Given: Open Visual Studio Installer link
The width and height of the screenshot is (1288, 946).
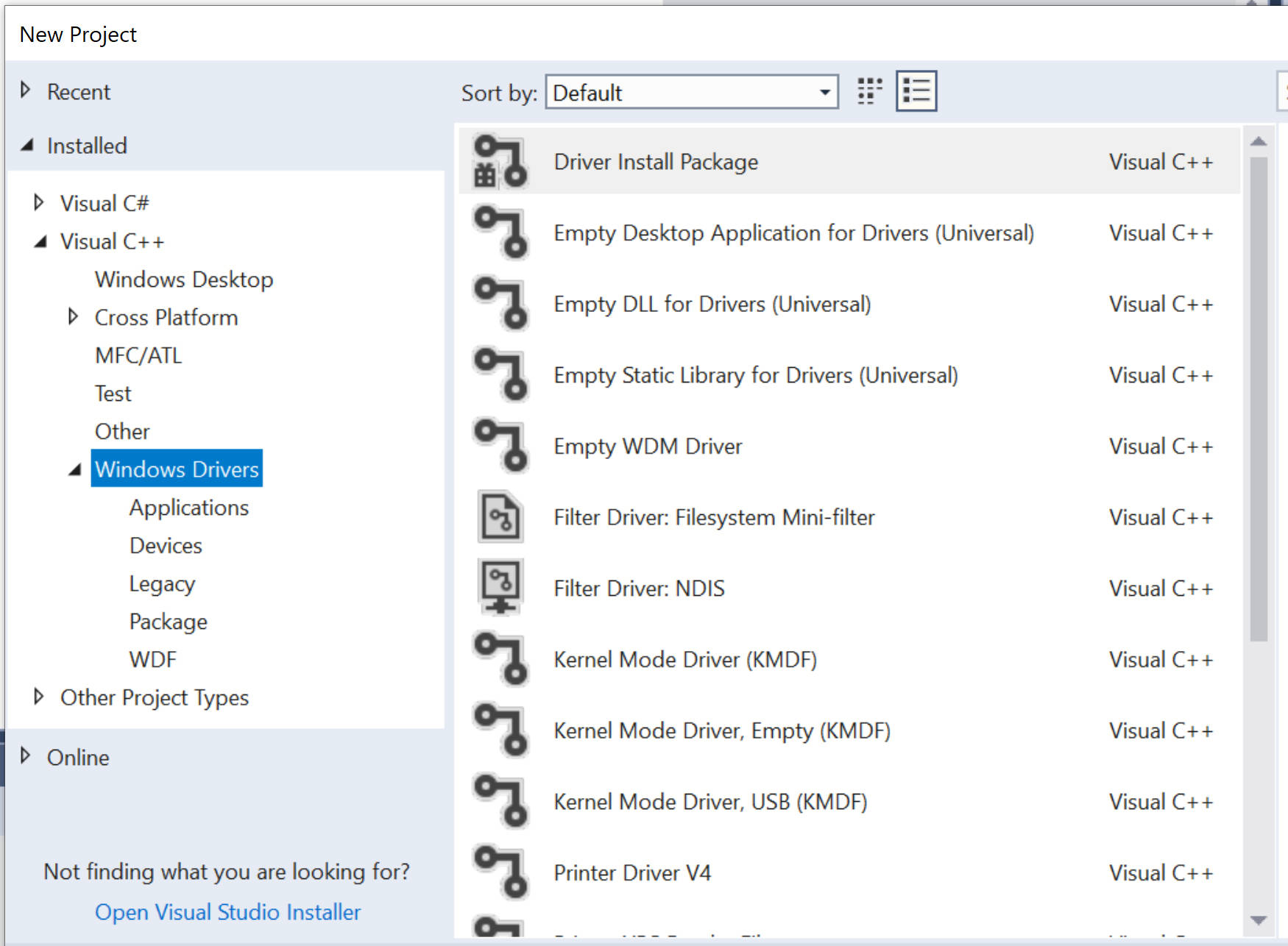Looking at the screenshot, I should pos(228,912).
